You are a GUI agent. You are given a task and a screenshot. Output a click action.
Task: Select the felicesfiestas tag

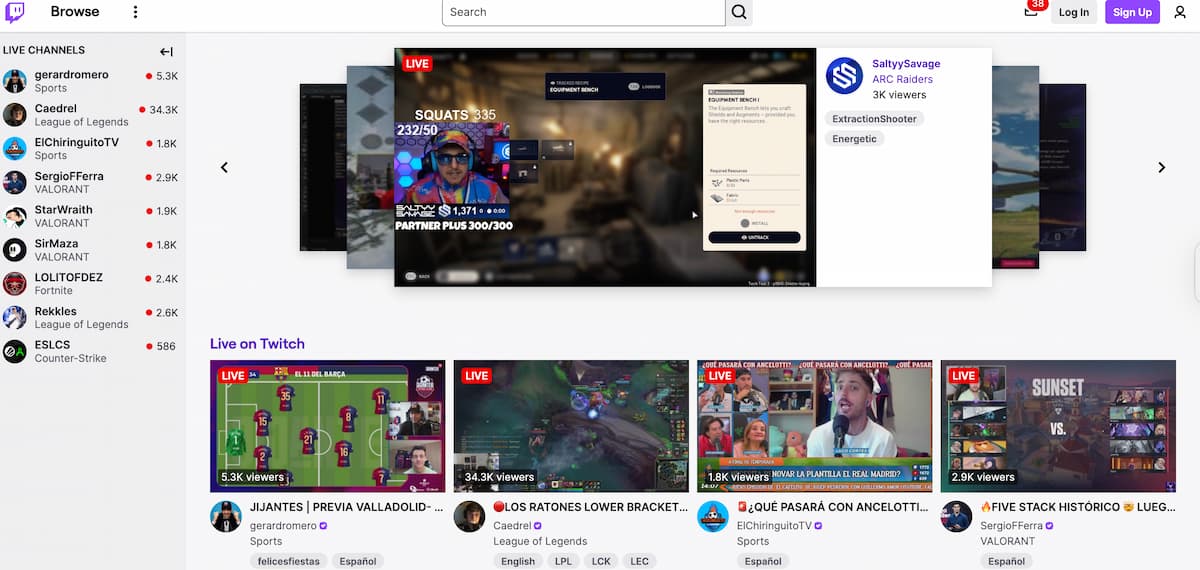click(x=289, y=561)
